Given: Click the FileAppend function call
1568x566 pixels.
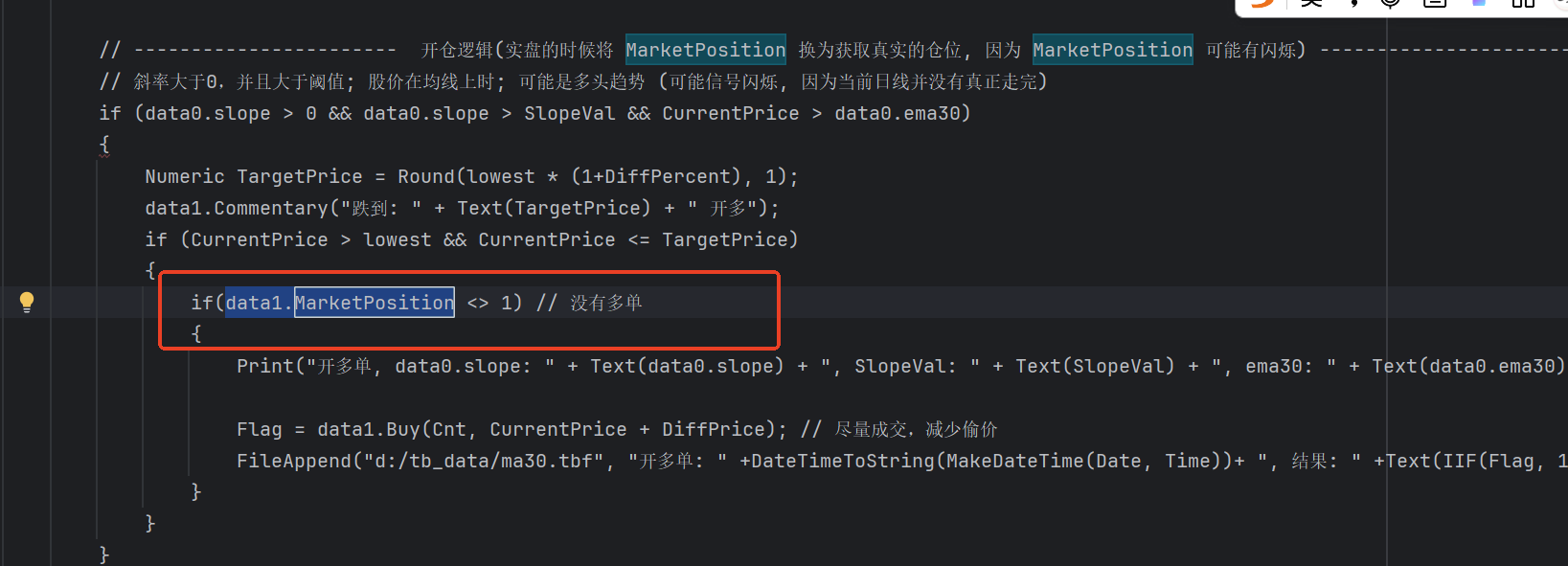Looking at the screenshot, I should click(294, 461).
